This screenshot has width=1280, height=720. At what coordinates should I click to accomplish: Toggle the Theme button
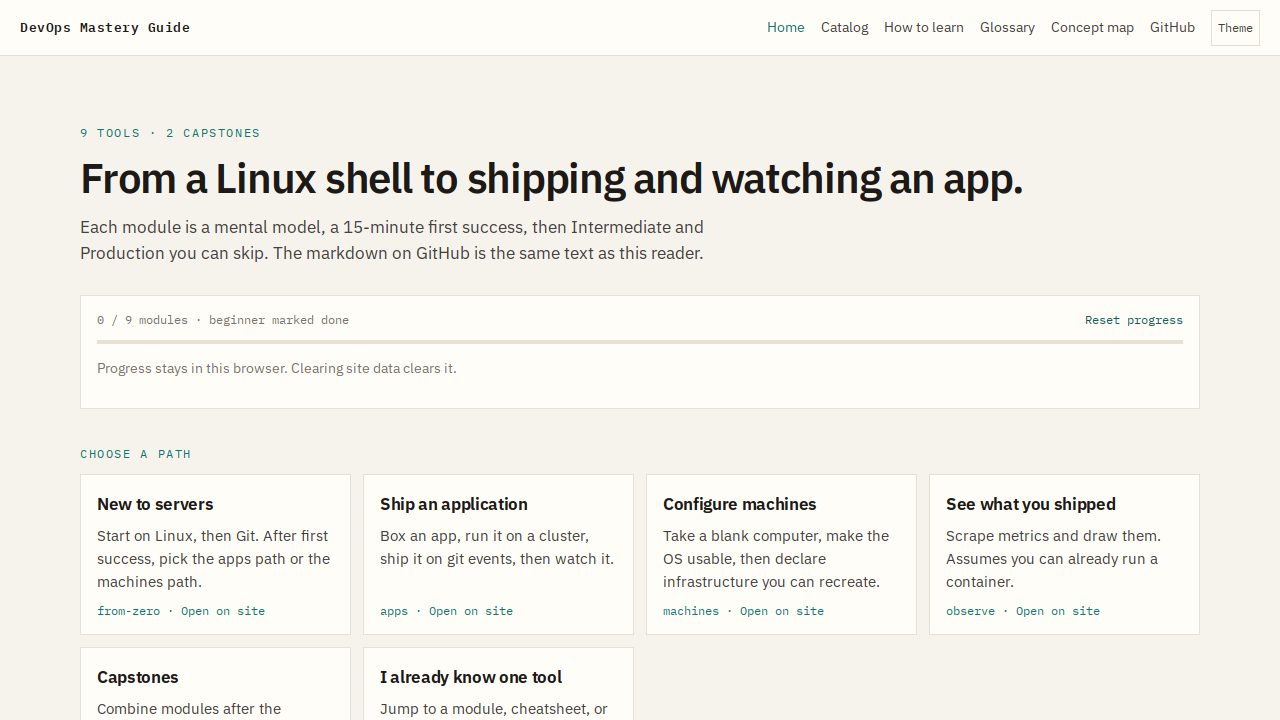tap(1235, 28)
